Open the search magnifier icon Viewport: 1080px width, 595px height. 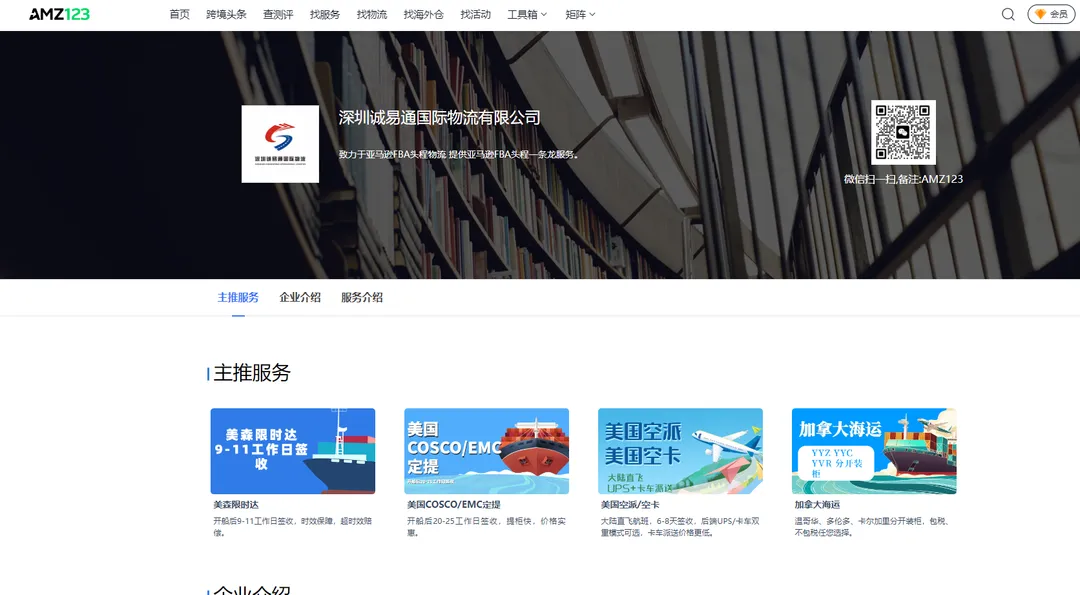click(1008, 14)
